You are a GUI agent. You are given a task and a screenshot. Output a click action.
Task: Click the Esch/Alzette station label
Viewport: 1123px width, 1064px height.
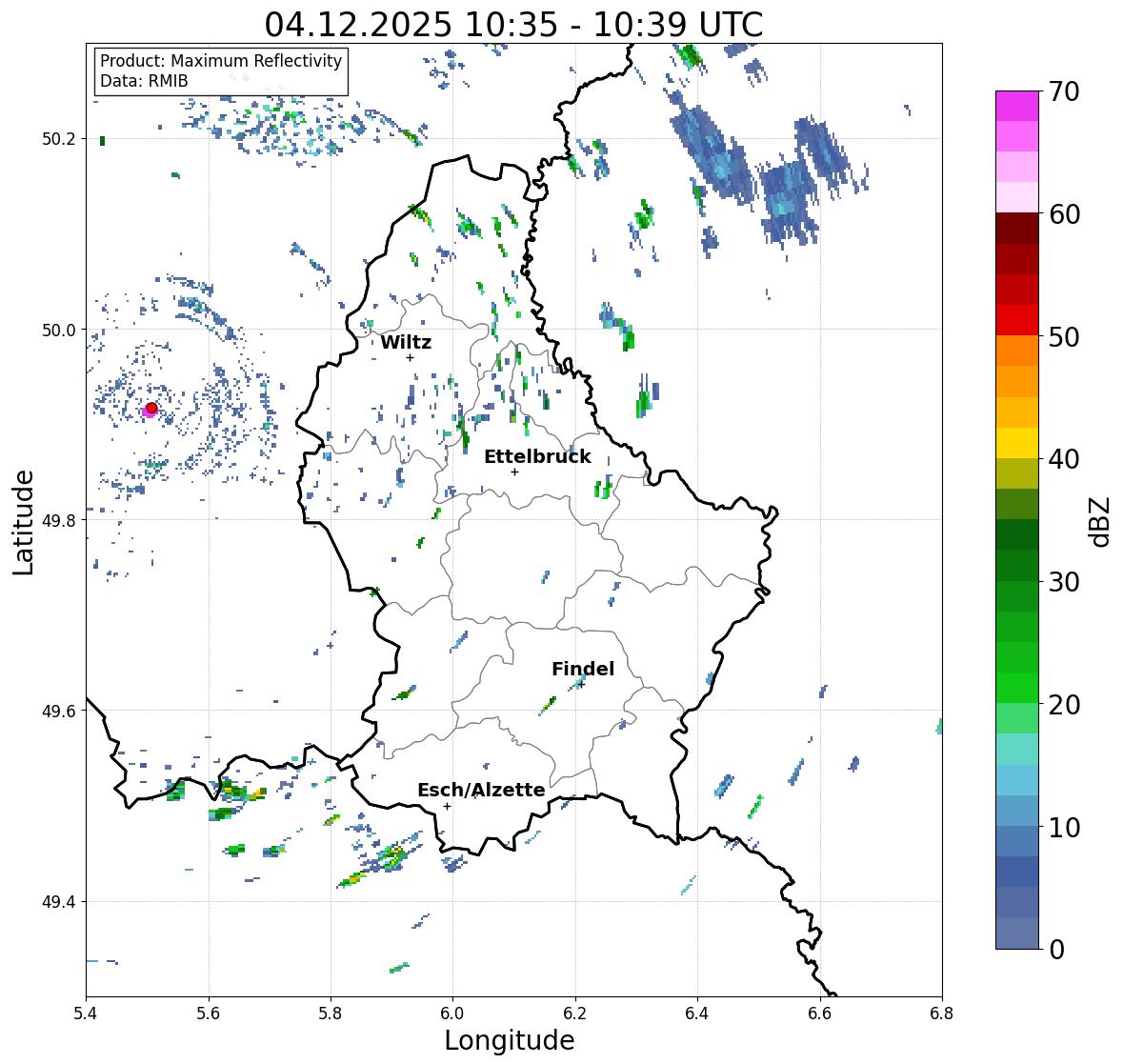481,790
